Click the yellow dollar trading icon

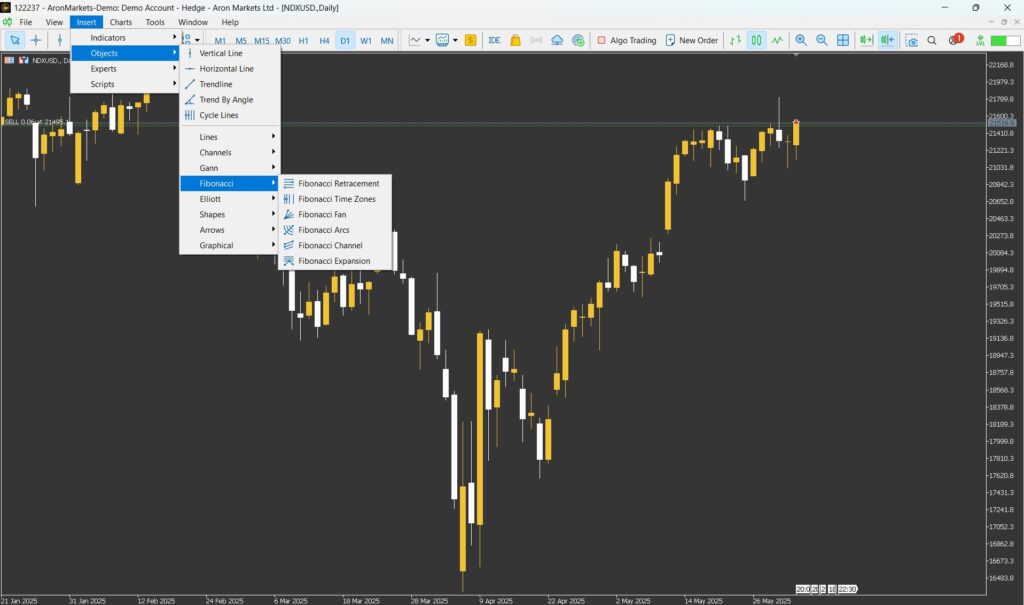[470, 40]
